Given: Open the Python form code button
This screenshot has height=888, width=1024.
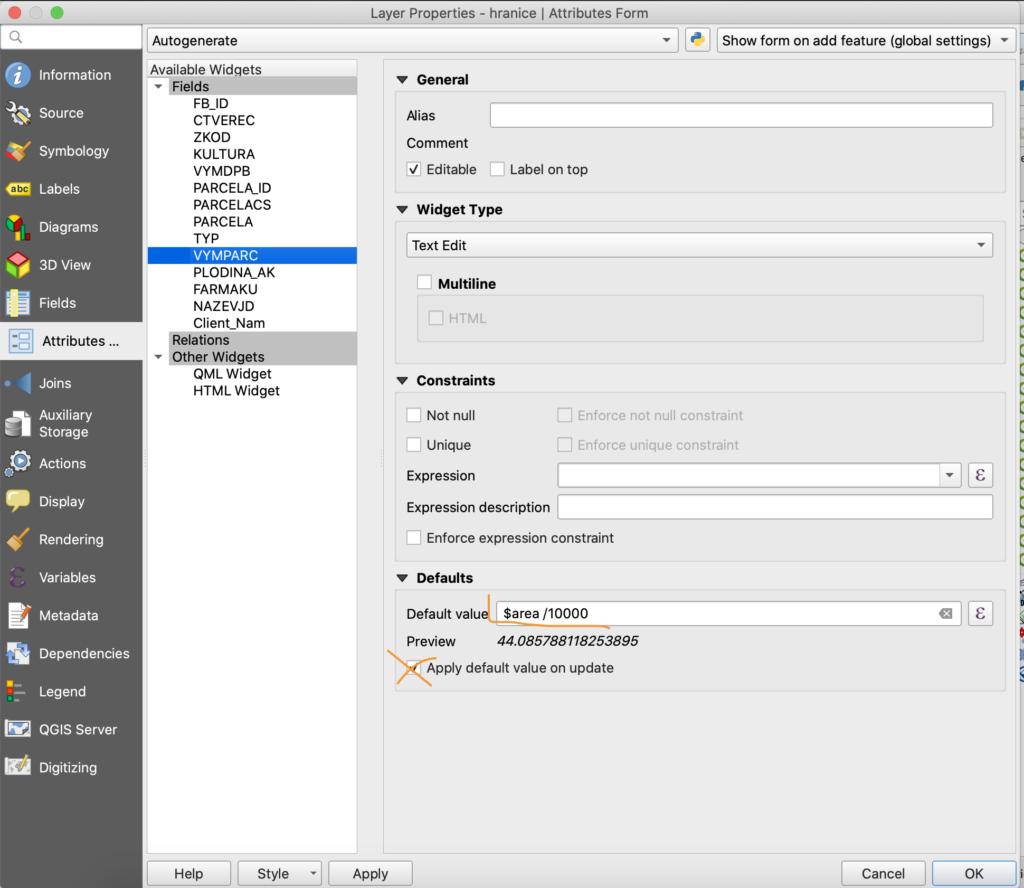Looking at the screenshot, I should pyautogui.click(x=697, y=40).
